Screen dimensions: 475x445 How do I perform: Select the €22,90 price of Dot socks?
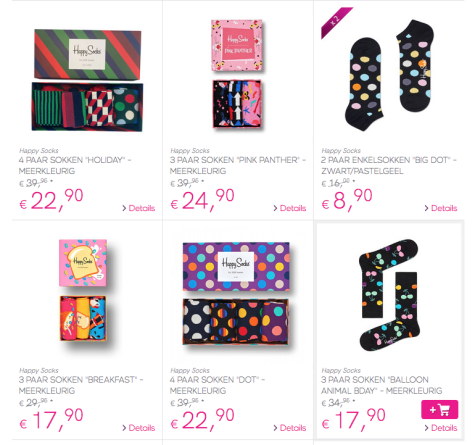202,419
